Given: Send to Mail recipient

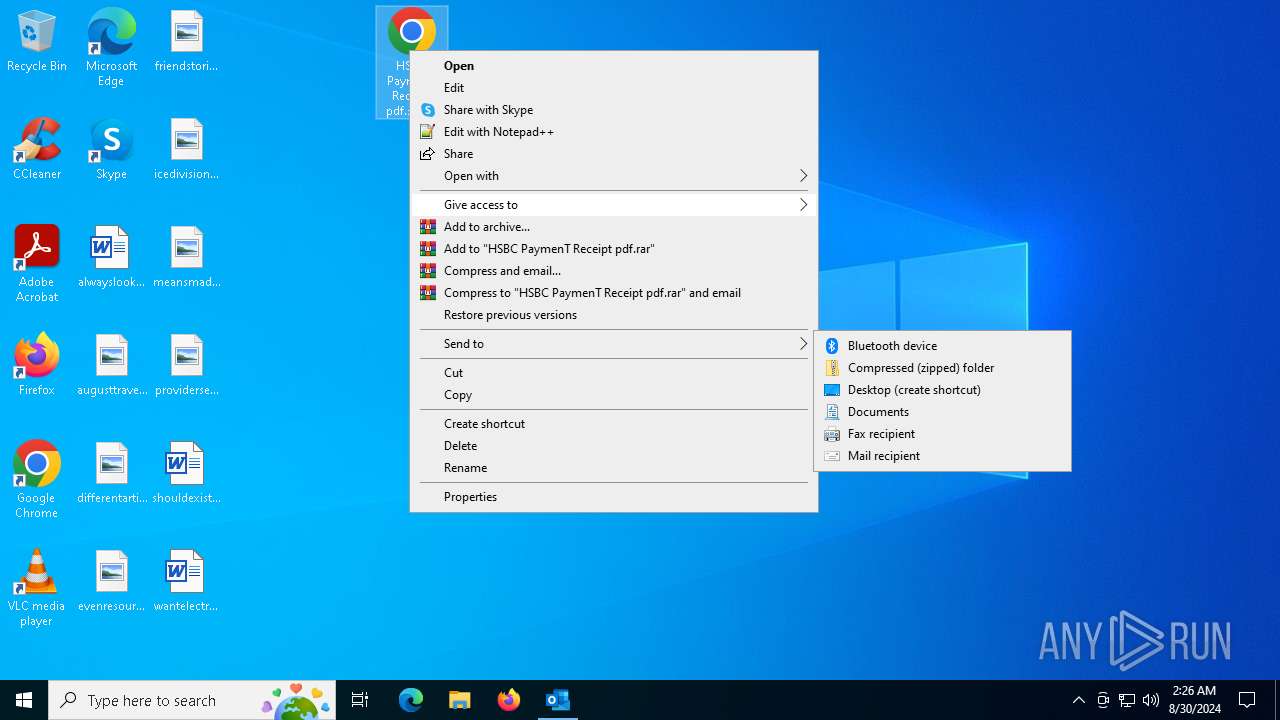Looking at the screenshot, I should click(x=943, y=456).
